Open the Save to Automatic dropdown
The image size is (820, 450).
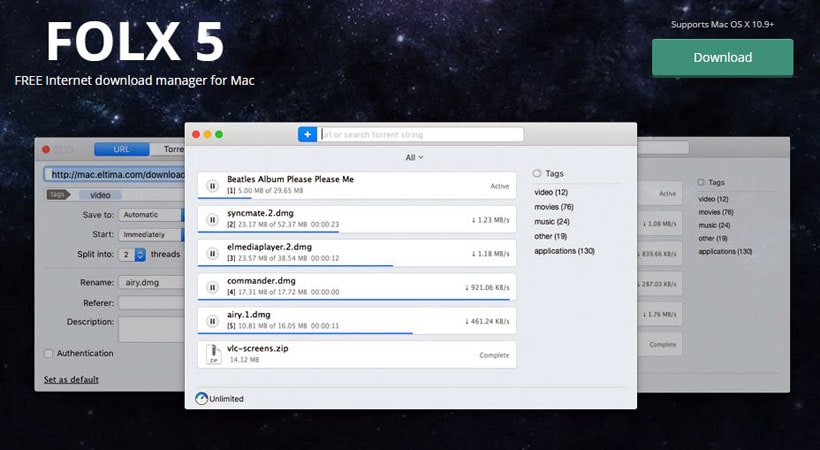[151, 215]
